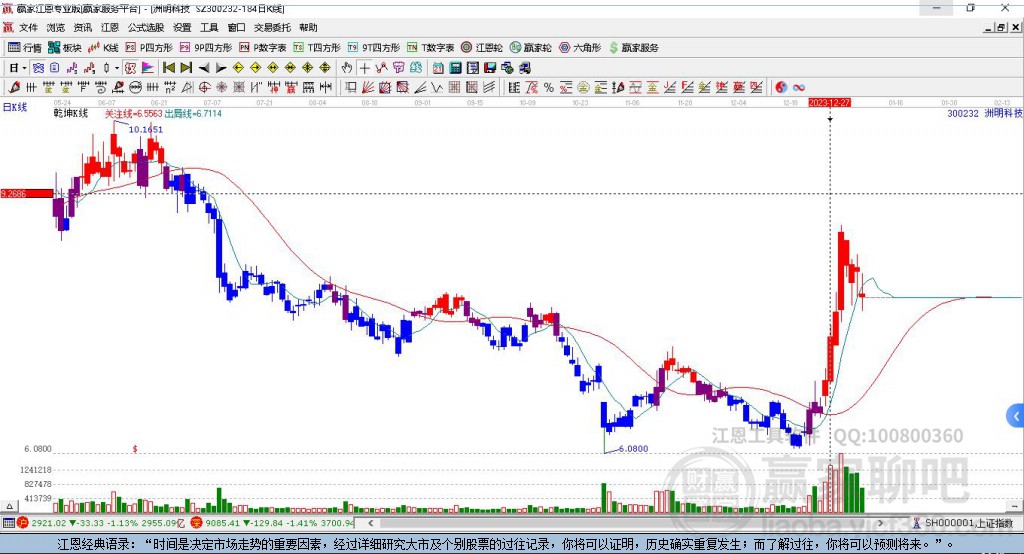The width and height of the screenshot is (1024, 554).
Task: Launch the 江恩轮 Gann wheel
Action: click(482, 48)
